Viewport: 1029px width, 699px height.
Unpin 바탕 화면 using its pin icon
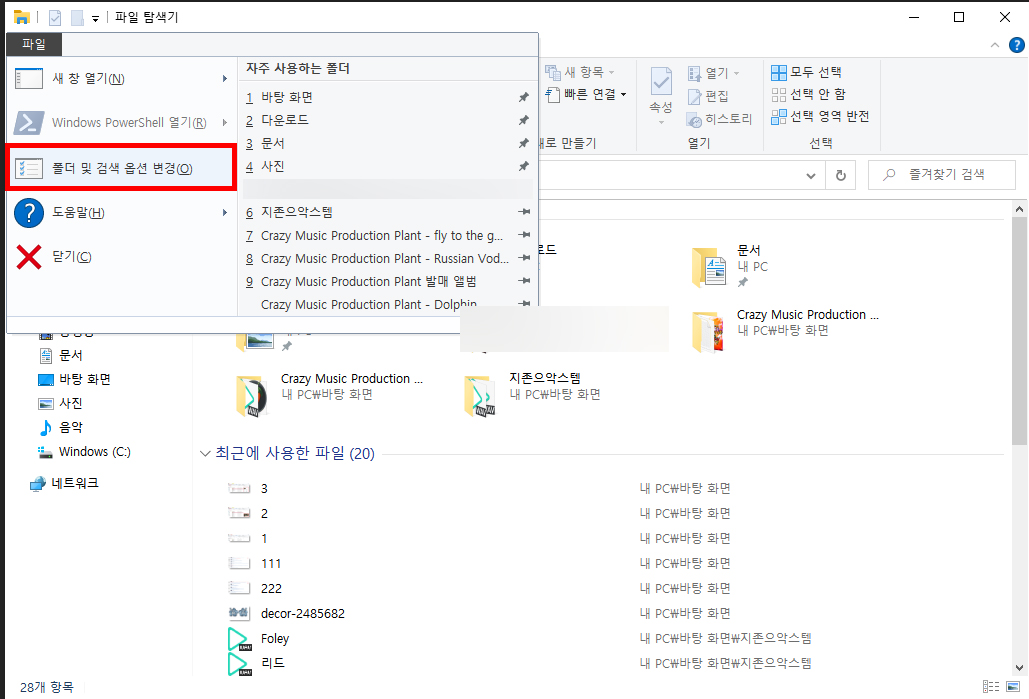click(x=524, y=97)
